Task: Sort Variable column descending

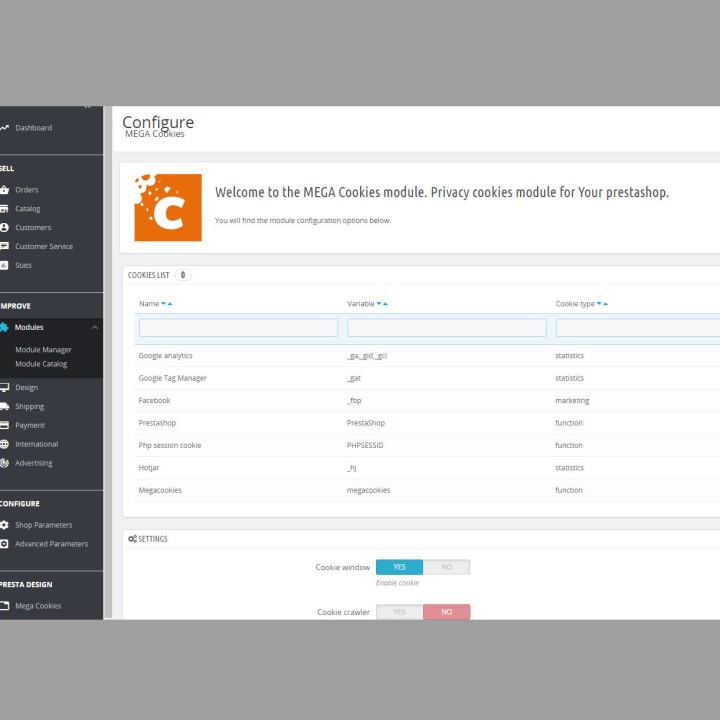Action: coord(379,304)
